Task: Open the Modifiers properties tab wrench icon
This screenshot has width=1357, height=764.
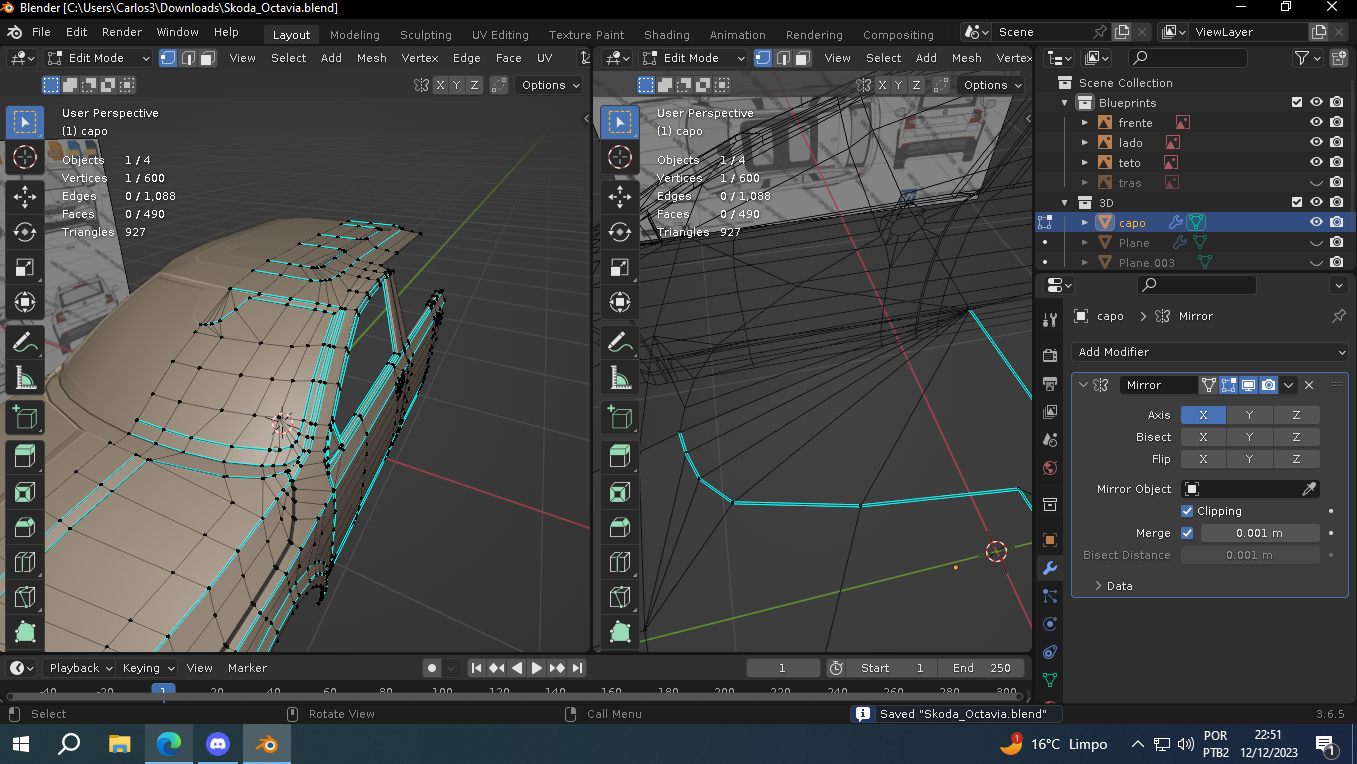Action: coord(1049,568)
